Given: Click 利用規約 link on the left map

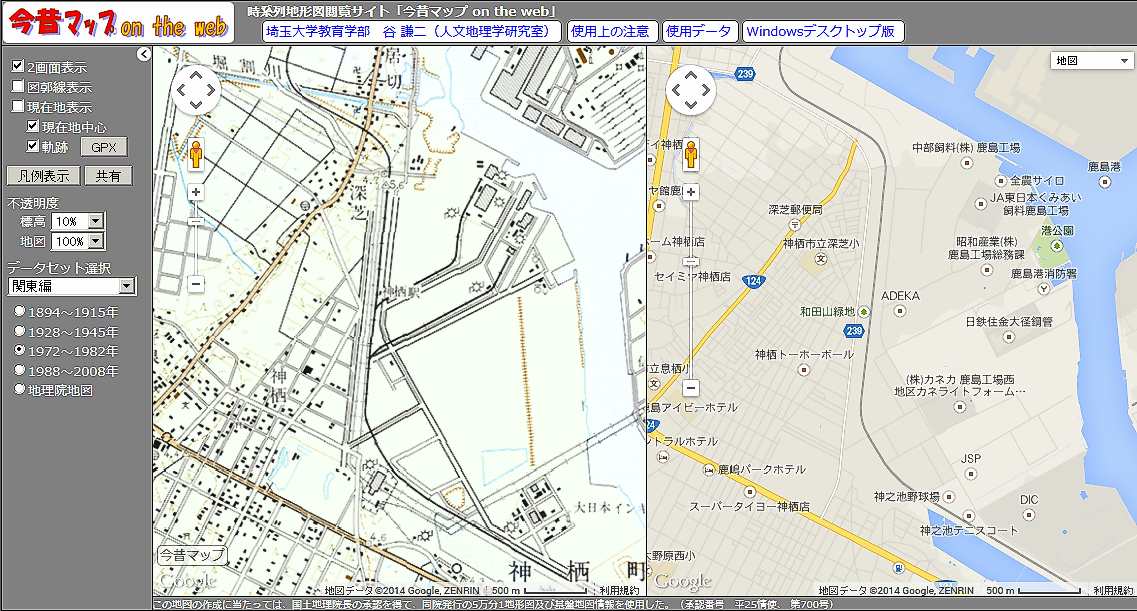Looking at the screenshot, I should 619,591.
